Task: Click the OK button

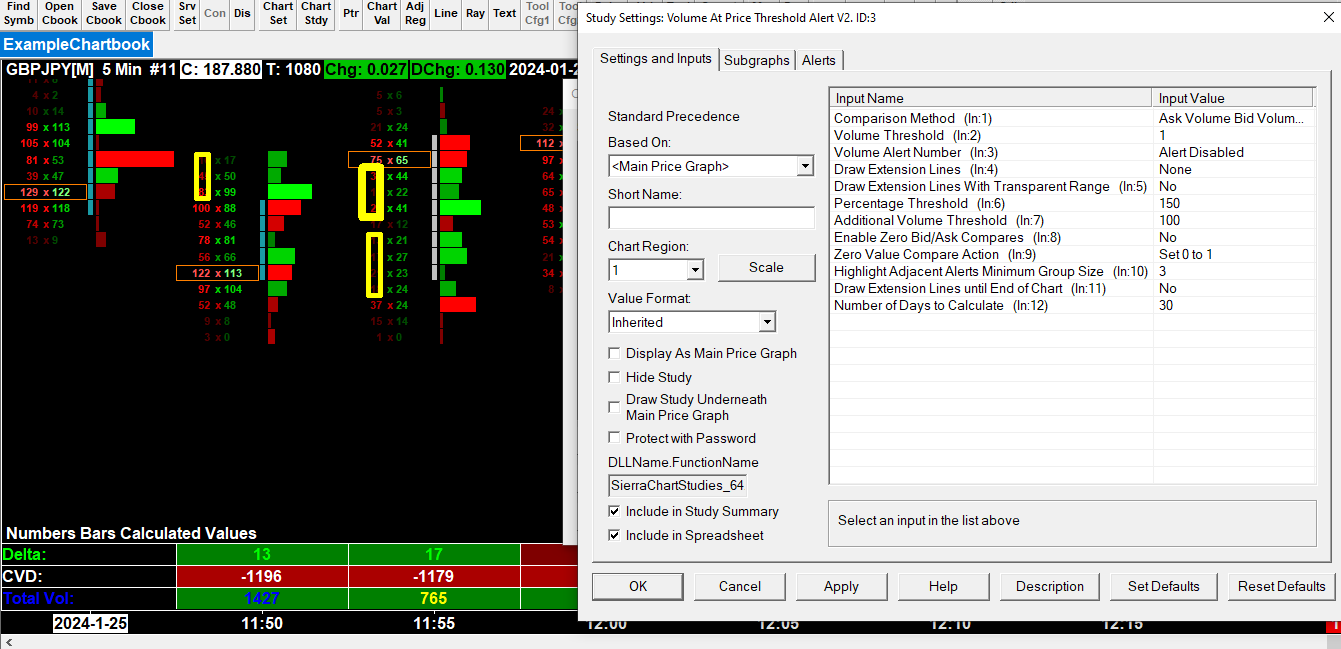Action: coord(638,586)
